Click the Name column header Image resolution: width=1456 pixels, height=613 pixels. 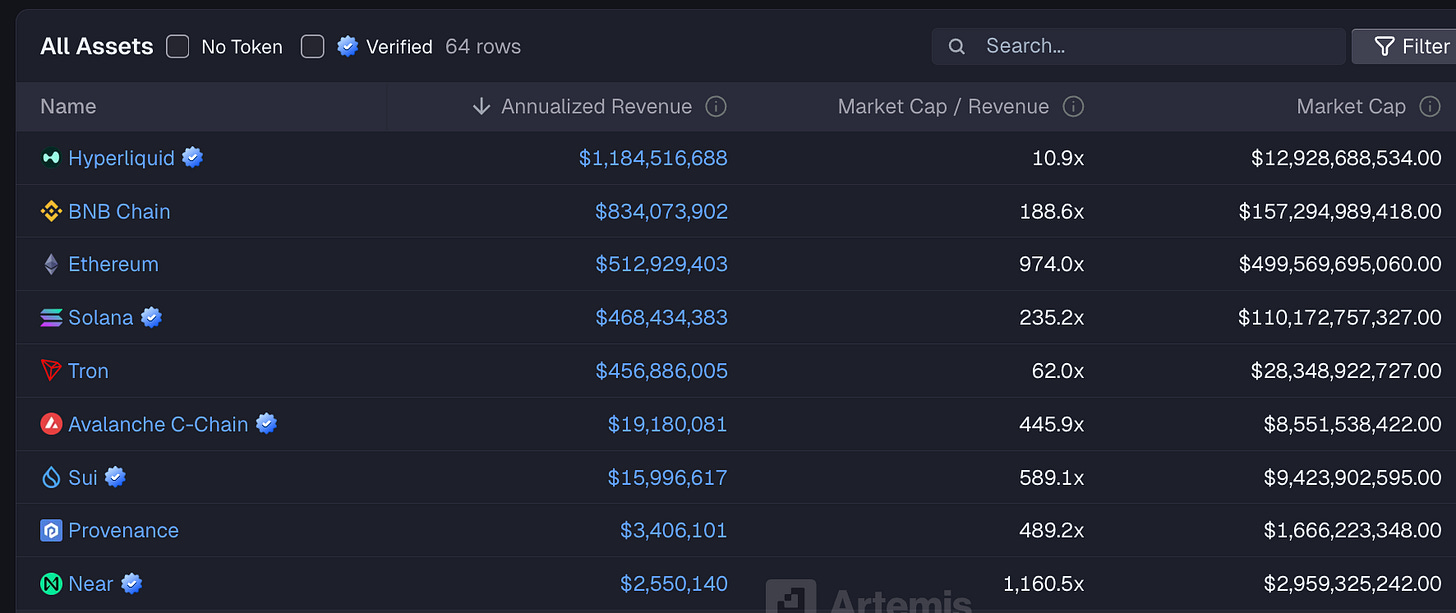pos(68,106)
